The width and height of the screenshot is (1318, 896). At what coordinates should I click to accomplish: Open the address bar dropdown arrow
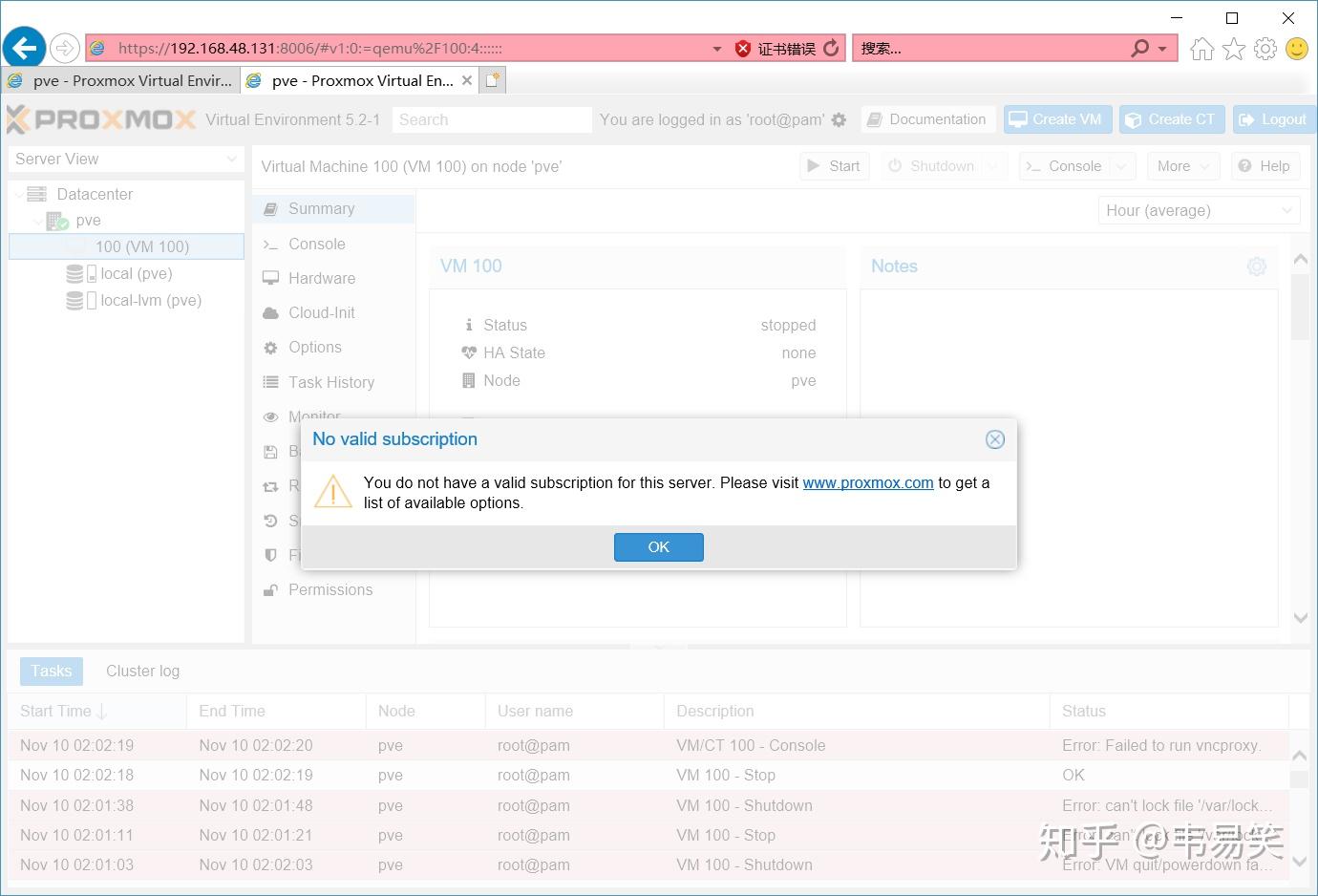[717, 49]
